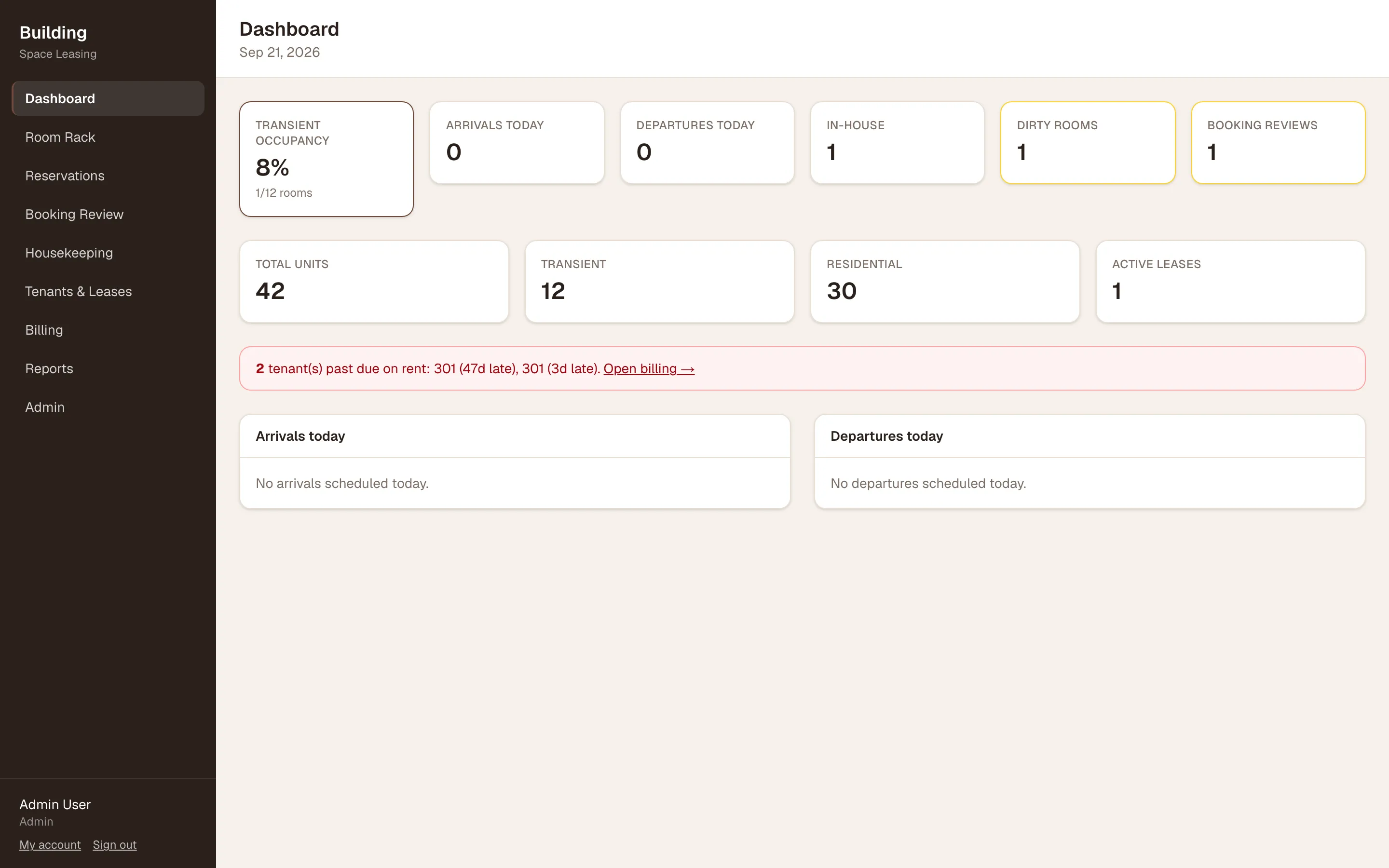Go to Room Rack in sidebar
Image resolution: width=1389 pixels, height=868 pixels.
[x=108, y=136]
